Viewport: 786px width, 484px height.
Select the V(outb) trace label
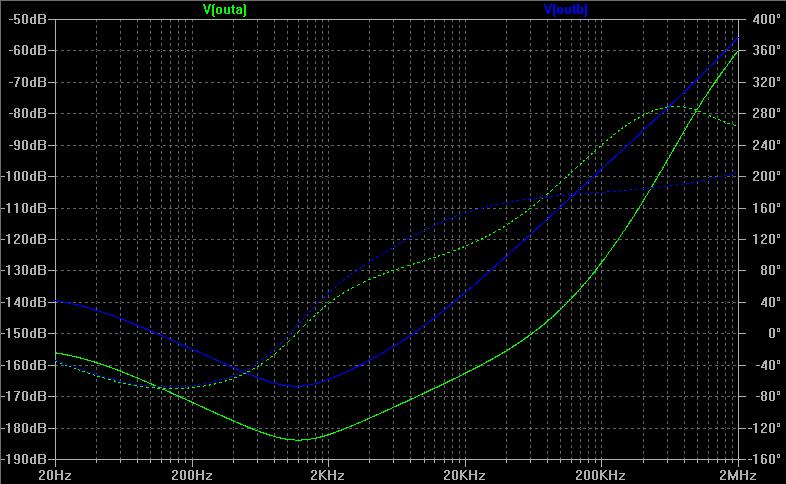565,10
